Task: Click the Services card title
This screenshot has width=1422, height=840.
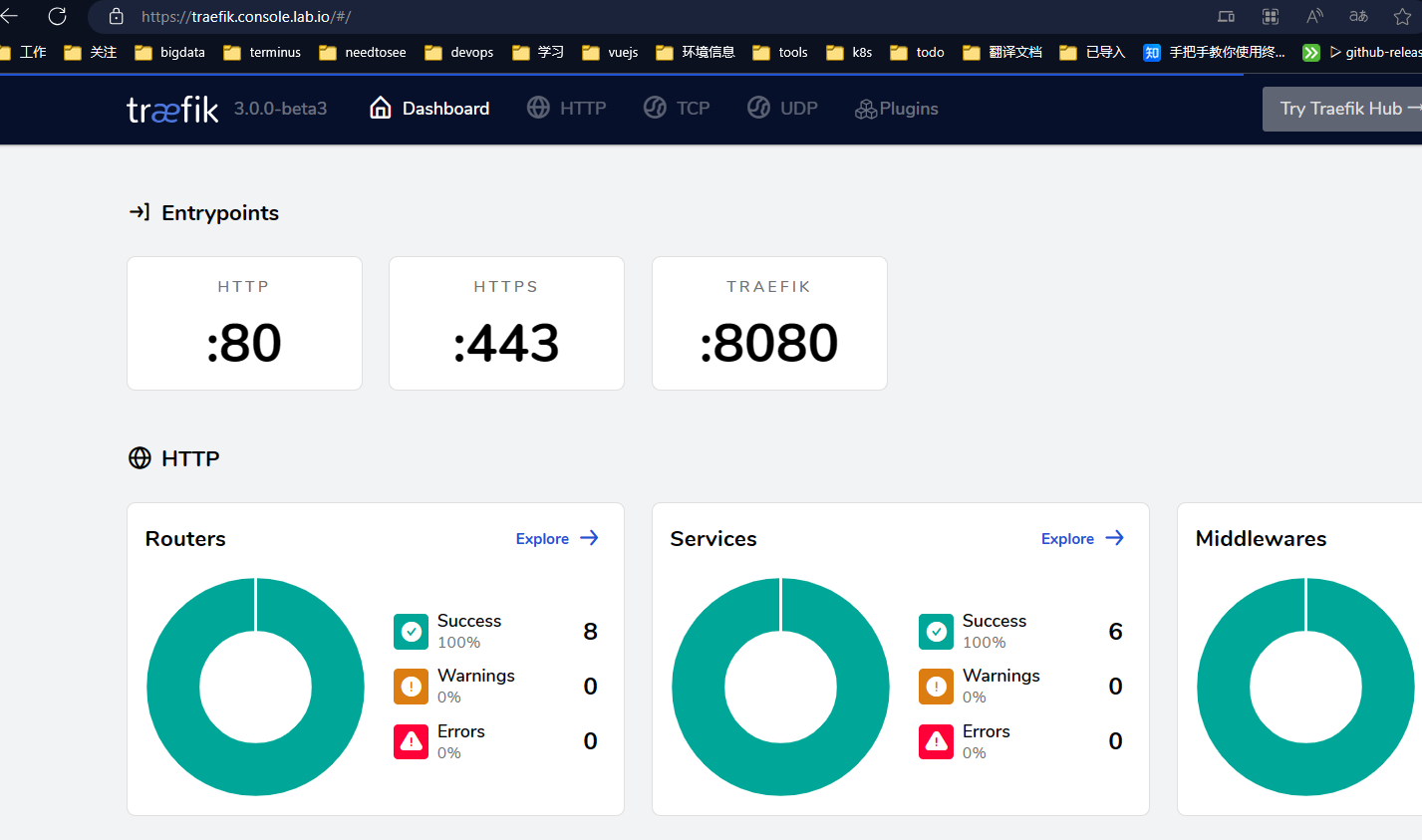Action: (713, 538)
